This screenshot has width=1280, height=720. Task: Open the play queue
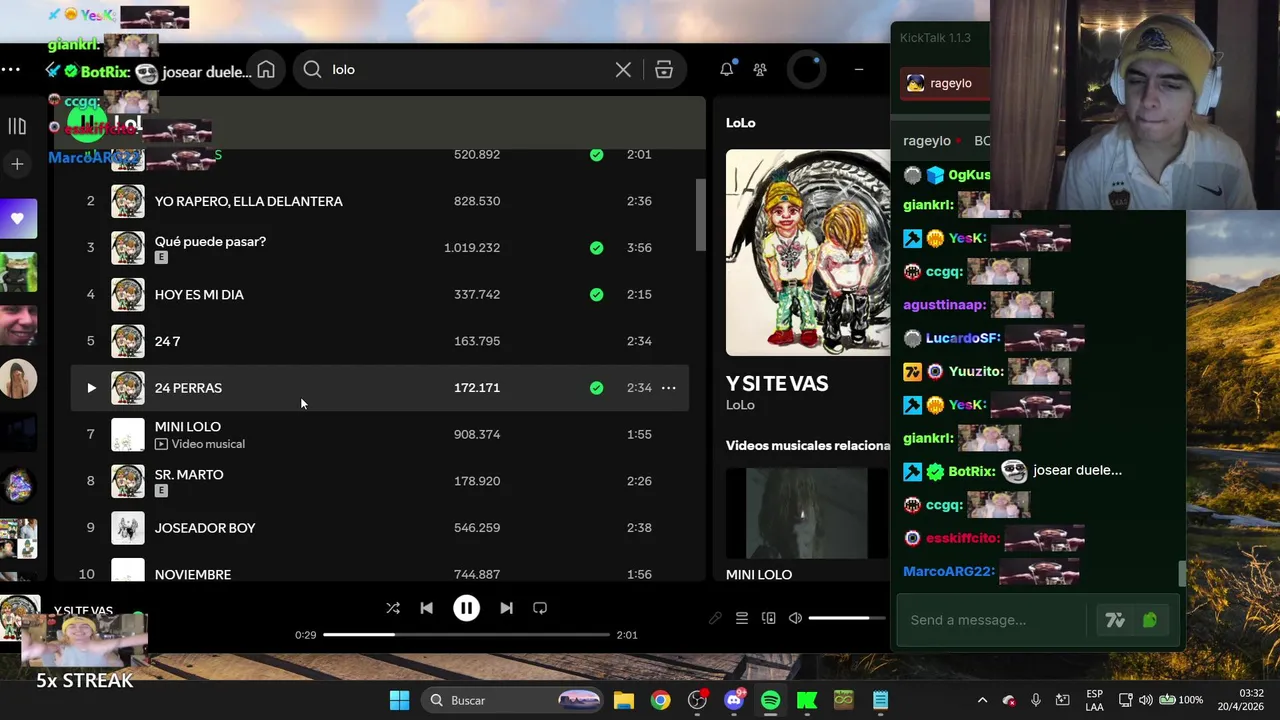click(742, 618)
